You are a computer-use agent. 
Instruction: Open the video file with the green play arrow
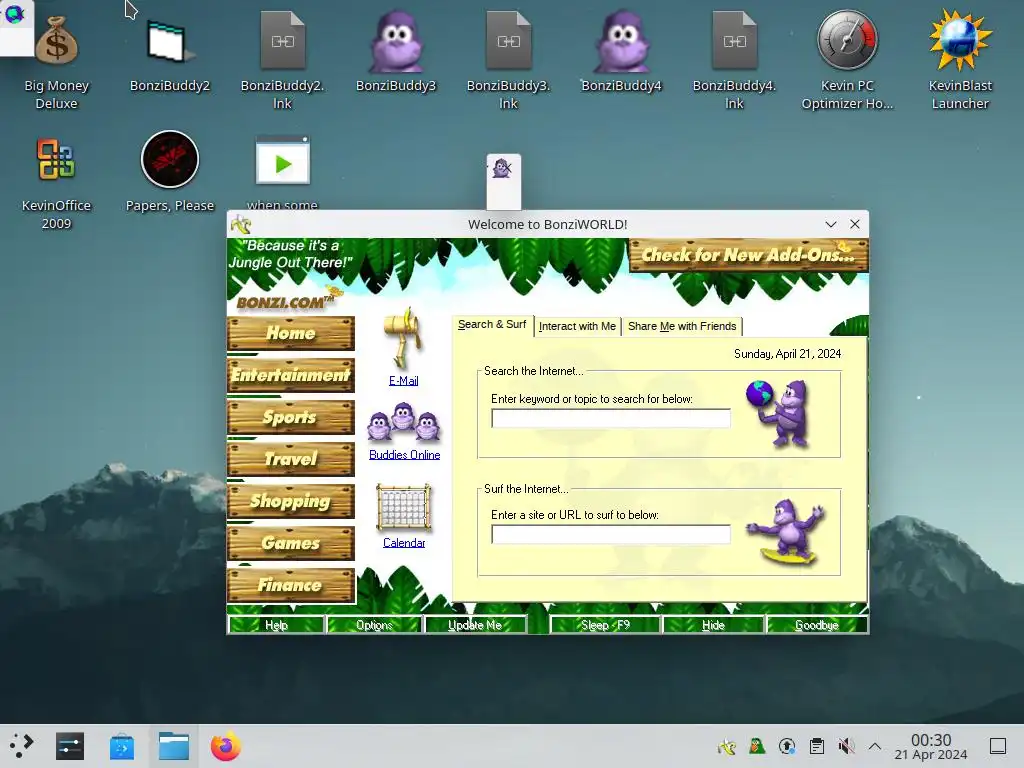[x=282, y=161]
